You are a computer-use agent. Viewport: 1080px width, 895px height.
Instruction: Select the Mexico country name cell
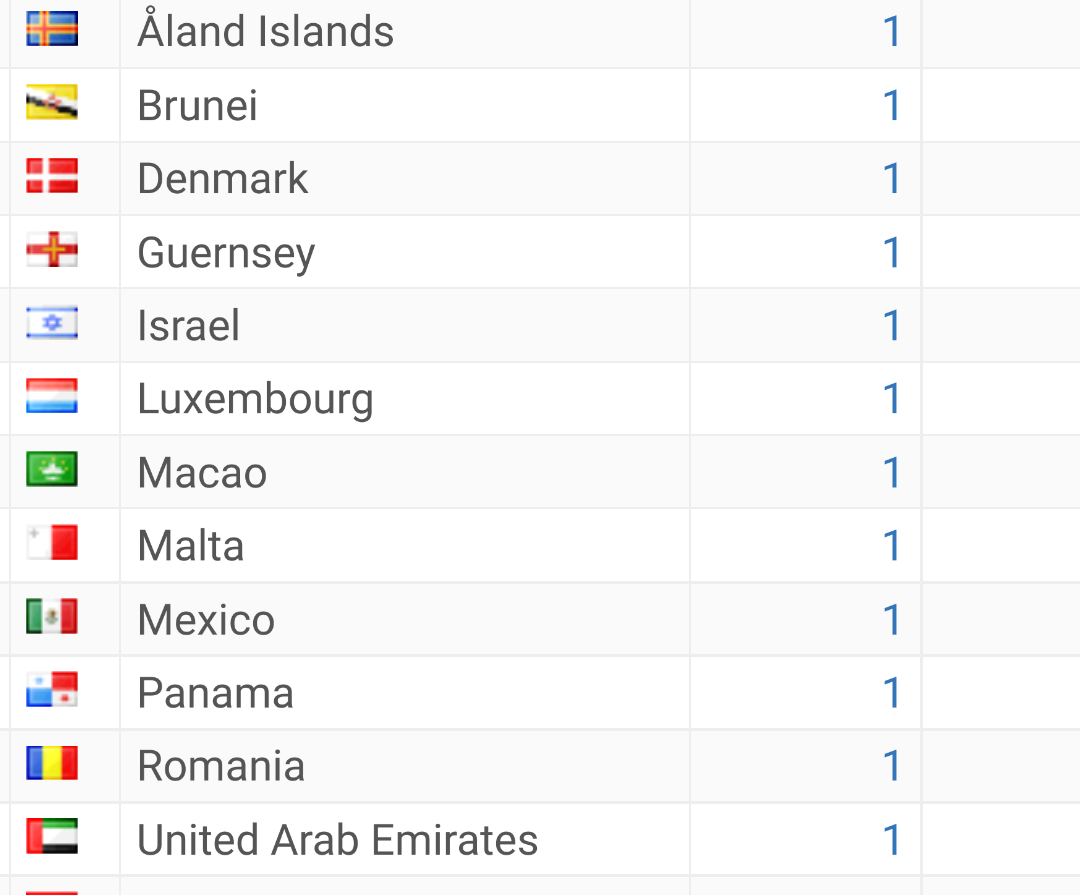(405, 619)
